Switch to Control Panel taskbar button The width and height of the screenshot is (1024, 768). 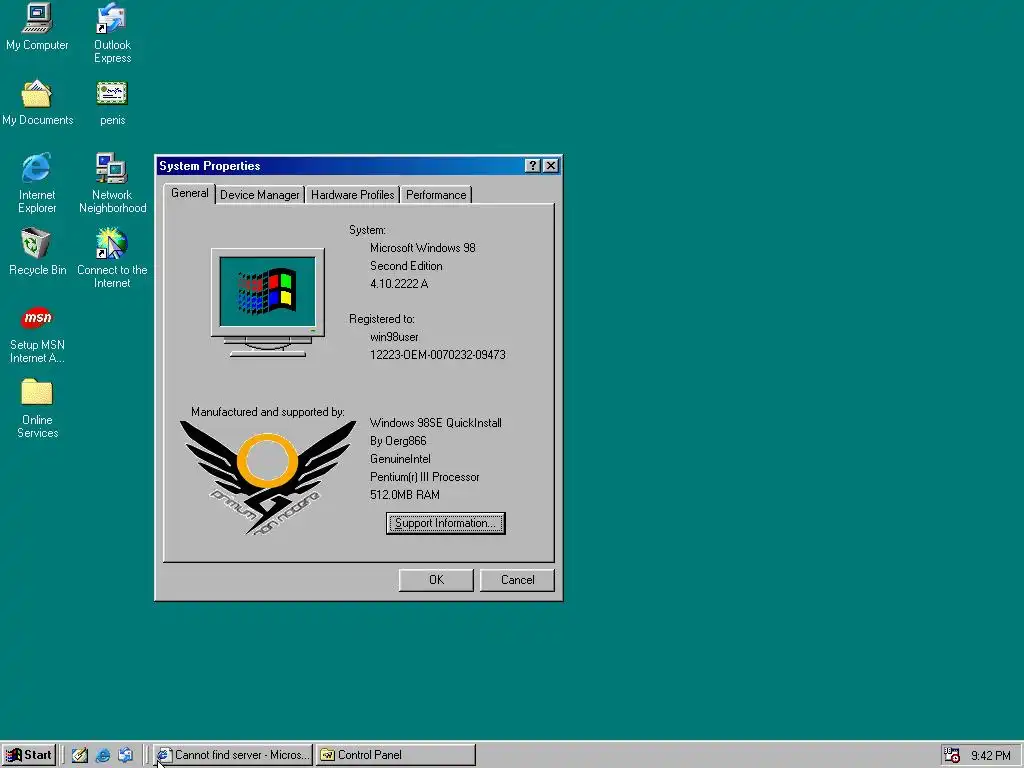[x=396, y=755]
